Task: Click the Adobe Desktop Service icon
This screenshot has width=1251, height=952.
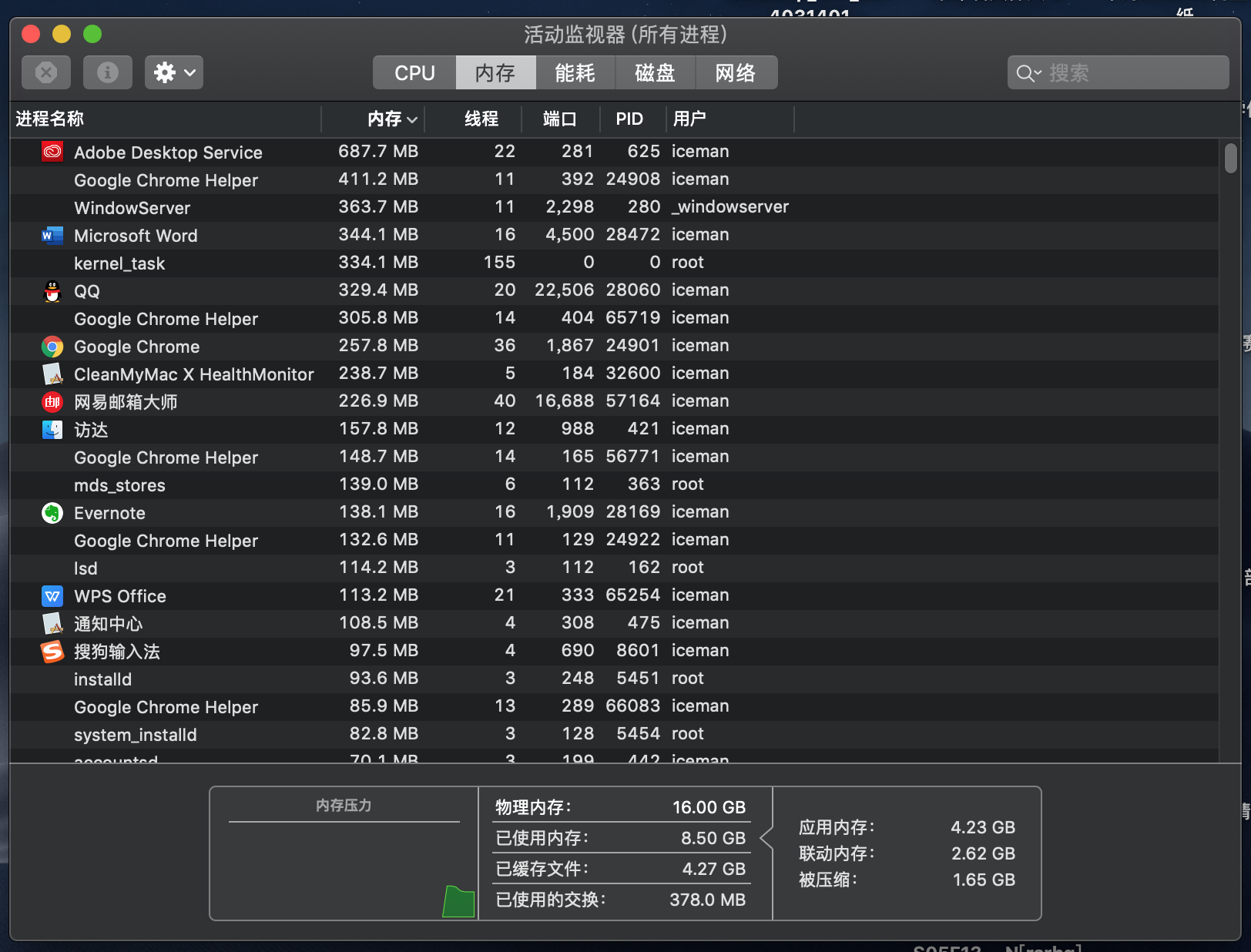Action: (x=52, y=152)
